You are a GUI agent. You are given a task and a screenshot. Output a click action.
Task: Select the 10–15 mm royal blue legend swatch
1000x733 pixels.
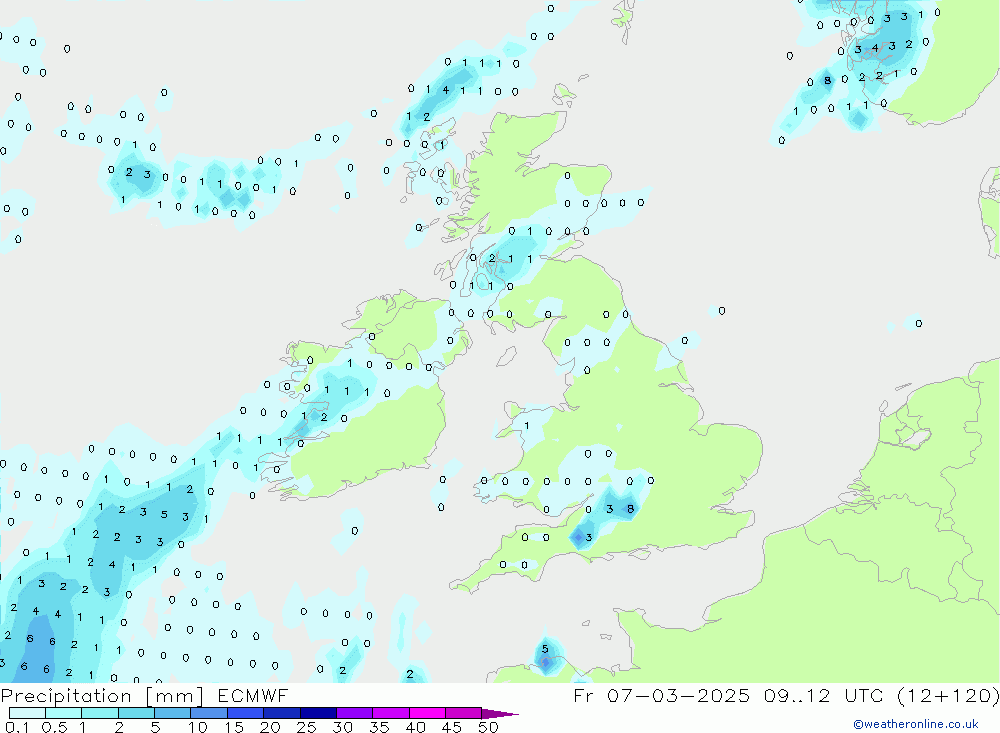pos(209,713)
